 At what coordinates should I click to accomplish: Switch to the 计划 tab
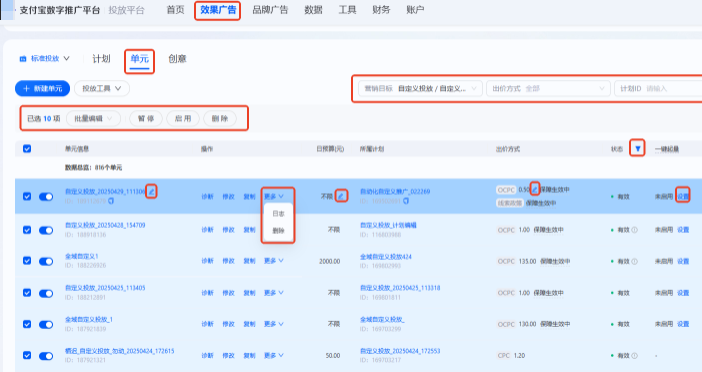point(101,59)
